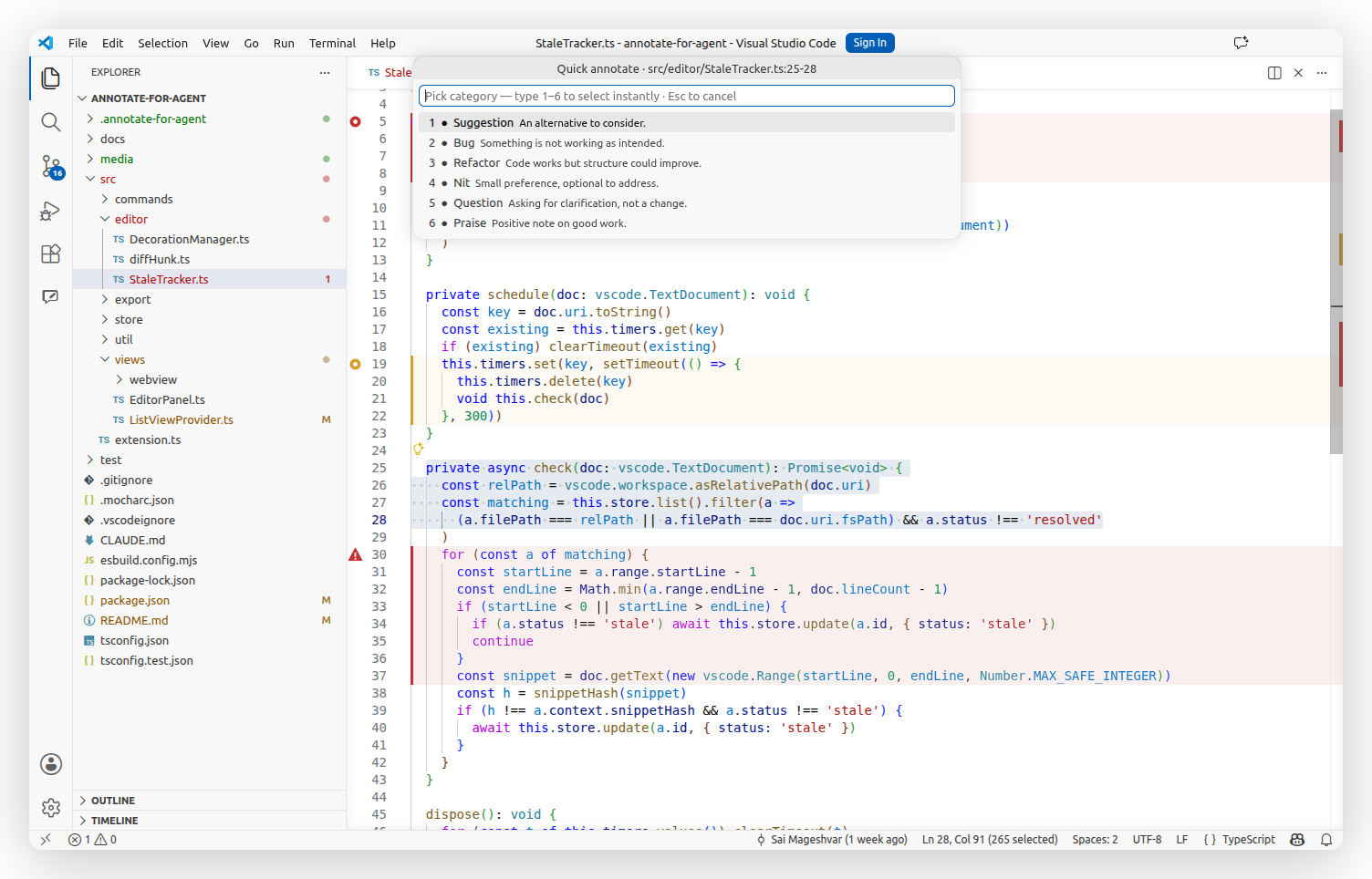Open the editor more actions menu
Image resolution: width=1372 pixels, height=879 pixels.
pyautogui.click(x=1322, y=73)
